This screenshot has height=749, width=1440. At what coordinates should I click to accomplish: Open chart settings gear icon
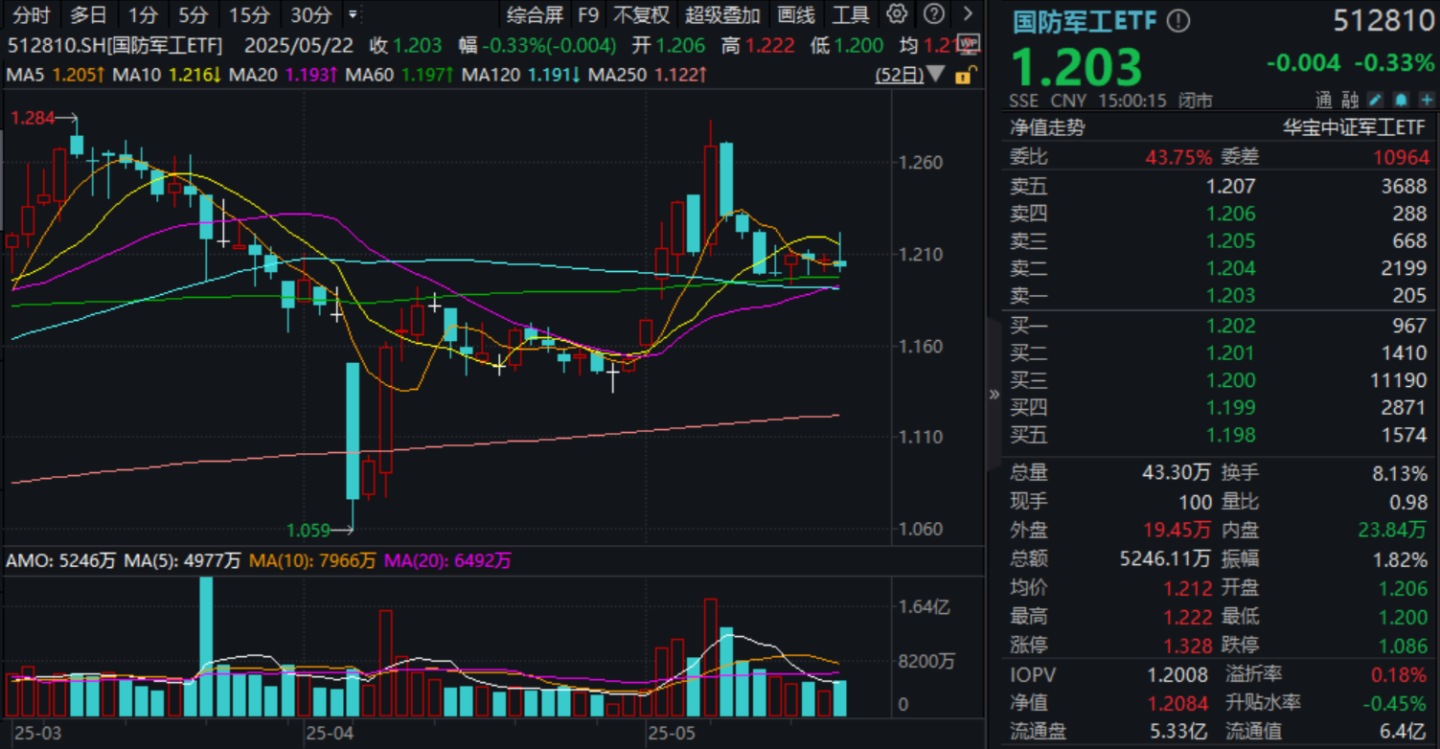pyautogui.click(x=897, y=14)
